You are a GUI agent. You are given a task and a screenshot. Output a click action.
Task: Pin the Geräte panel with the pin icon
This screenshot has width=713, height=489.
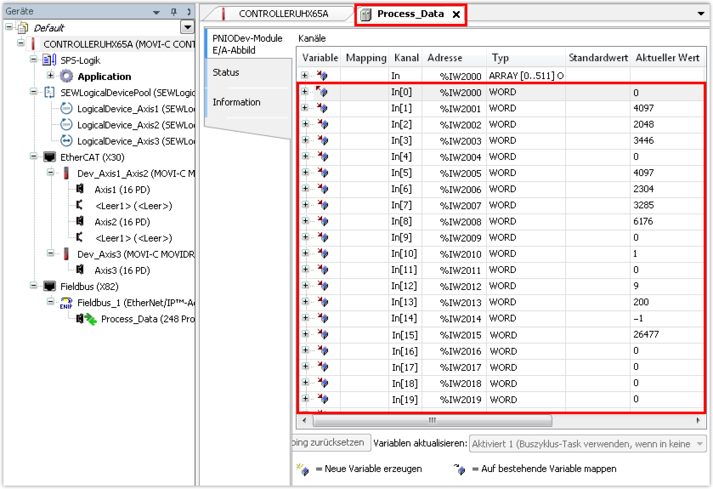click(173, 11)
